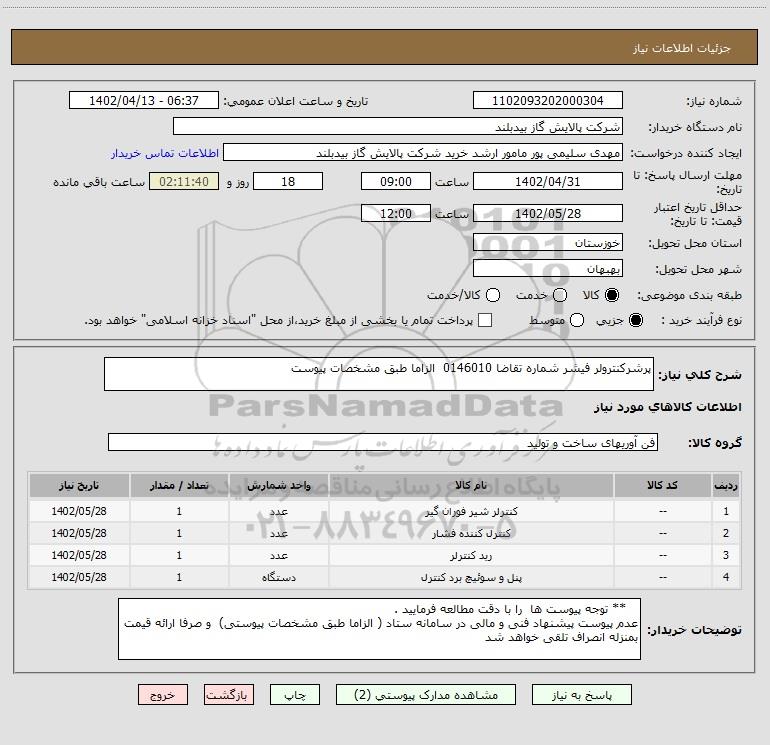
Task: Select the خدمت radio button
Action: [560, 295]
